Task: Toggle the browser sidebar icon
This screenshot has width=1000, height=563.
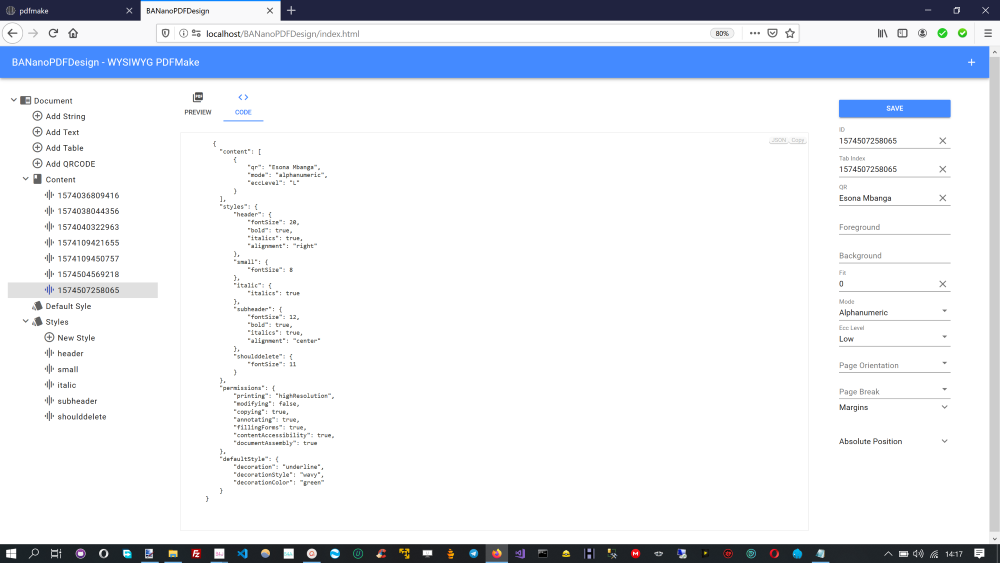Action: (902, 33)
